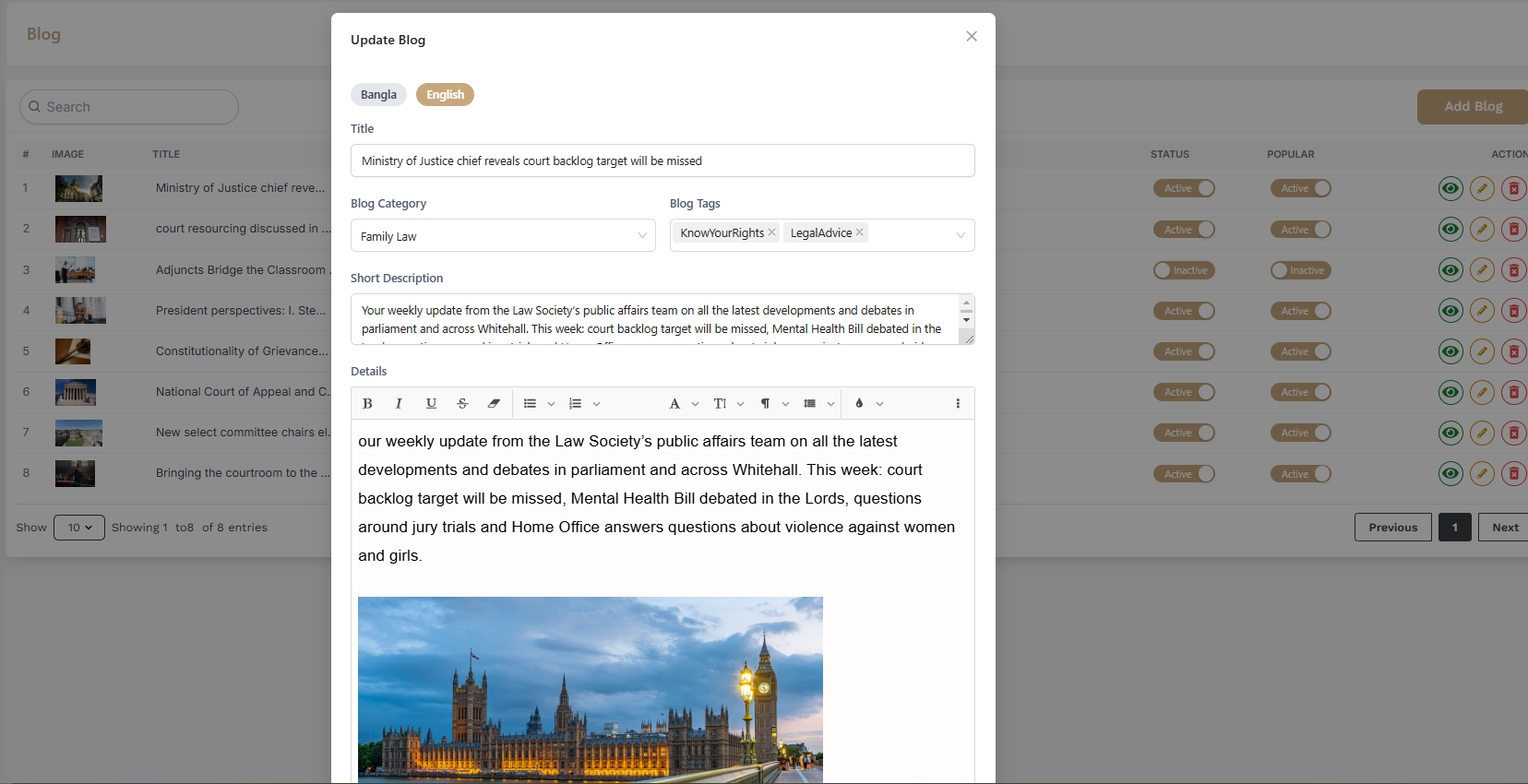Toggle Popular switch for first blog row
Image resolution: width=1528 pixels, height=784 pixels.
click(x=1300, y=188)
